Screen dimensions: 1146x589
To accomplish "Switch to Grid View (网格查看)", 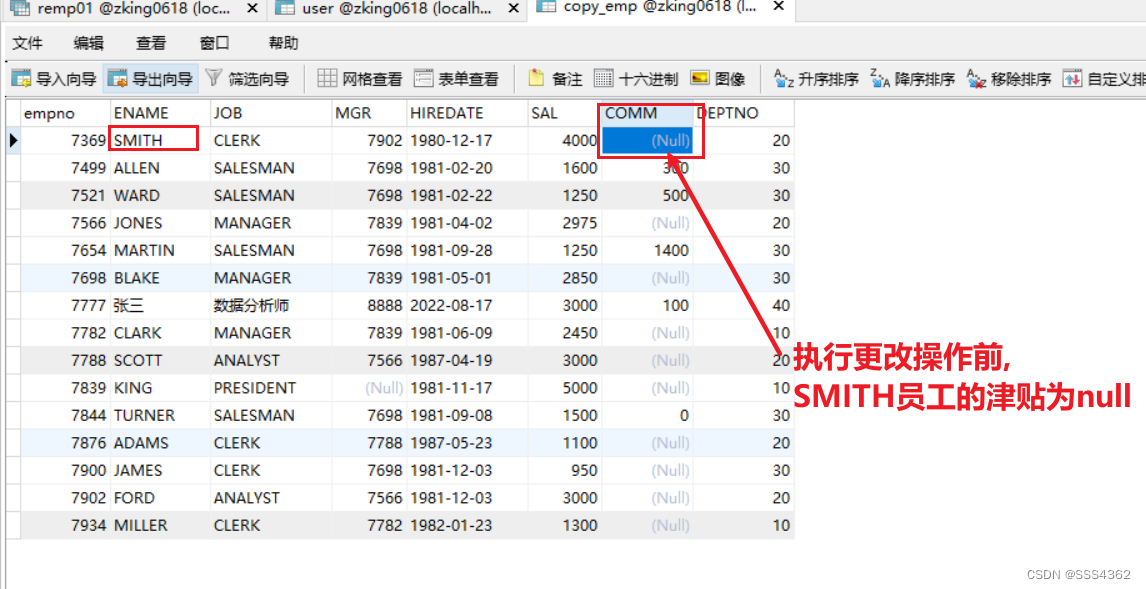I will 360,78.
